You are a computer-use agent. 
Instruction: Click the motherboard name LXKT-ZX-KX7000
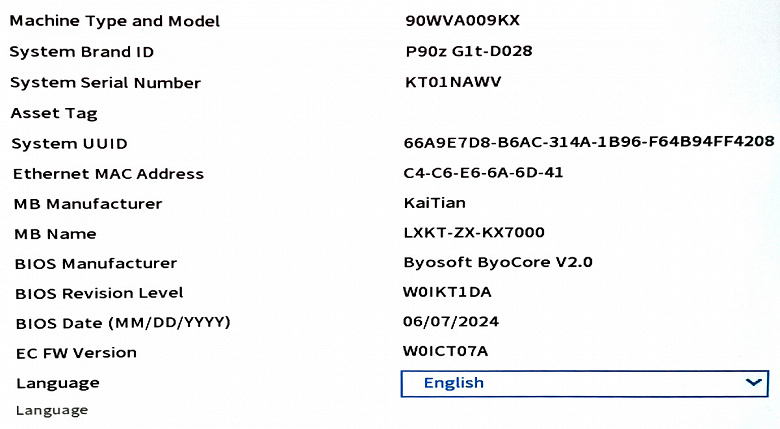(474, 233)
